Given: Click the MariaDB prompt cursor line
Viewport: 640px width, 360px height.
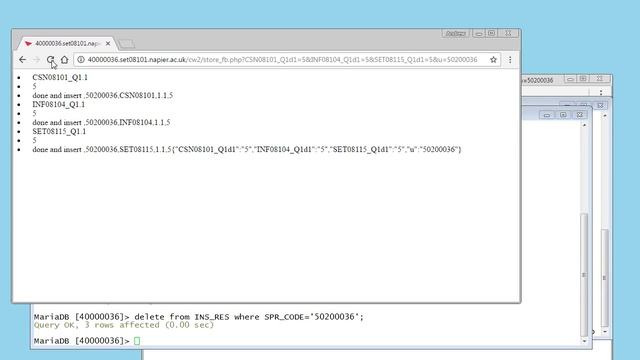Looking at the screenshot, I should tap(87, 341).
